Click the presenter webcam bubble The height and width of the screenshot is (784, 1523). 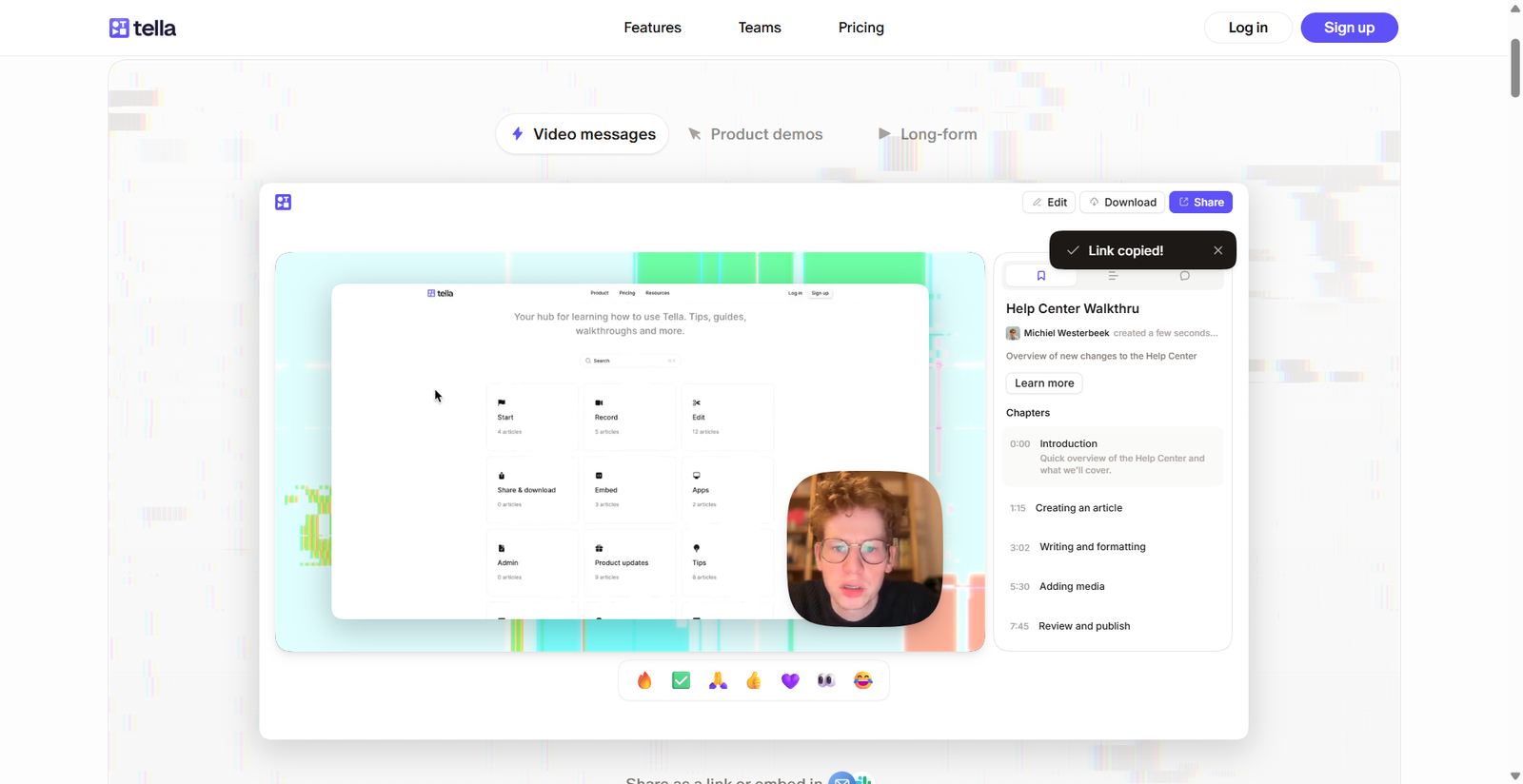point(864,549)
